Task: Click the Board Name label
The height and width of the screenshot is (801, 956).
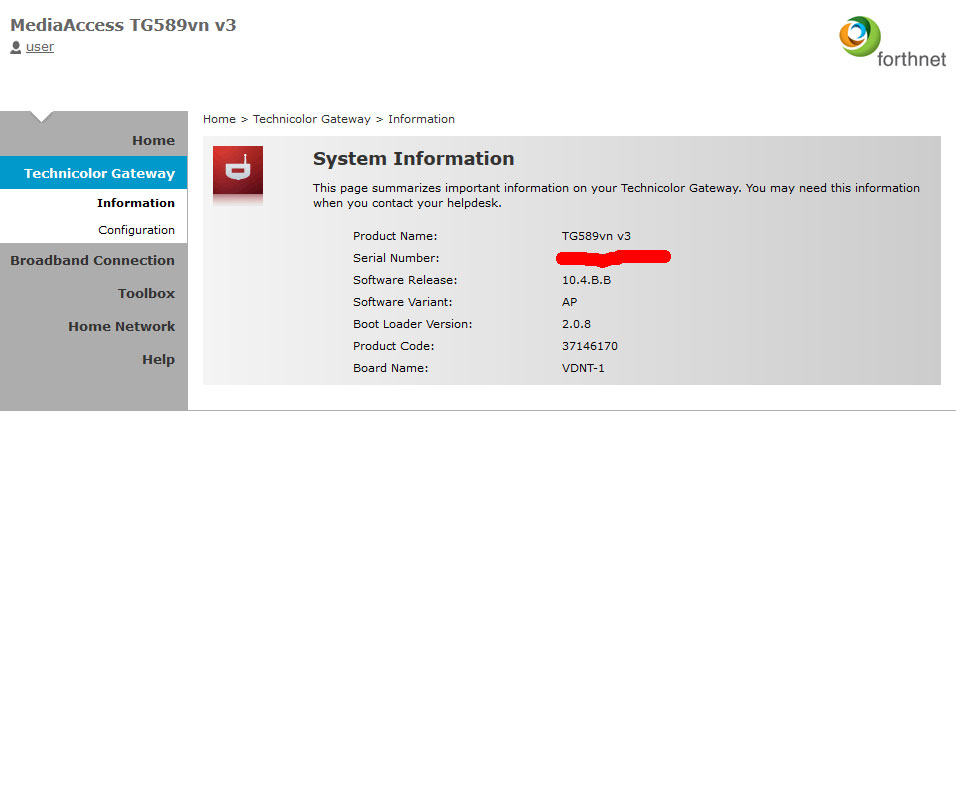Action: point(391,368)
